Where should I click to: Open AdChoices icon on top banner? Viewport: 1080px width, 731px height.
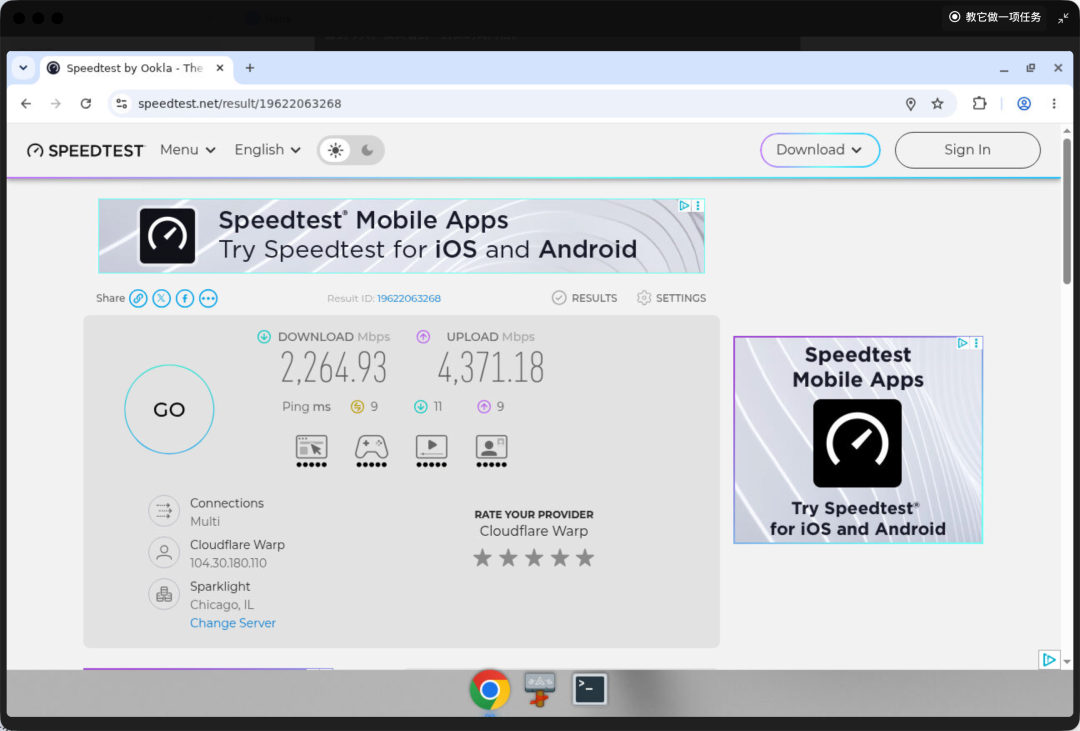(x=684, y=205)
